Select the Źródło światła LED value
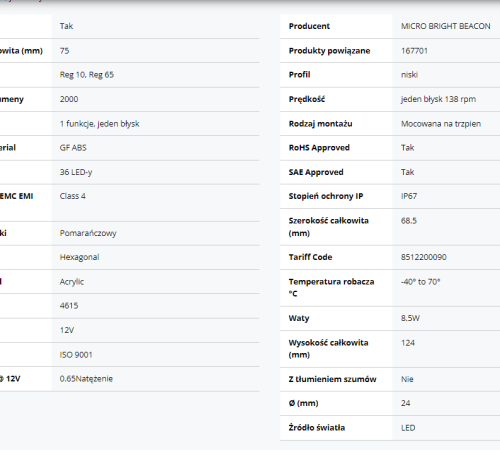500x450 pixels. pos(408,428)
